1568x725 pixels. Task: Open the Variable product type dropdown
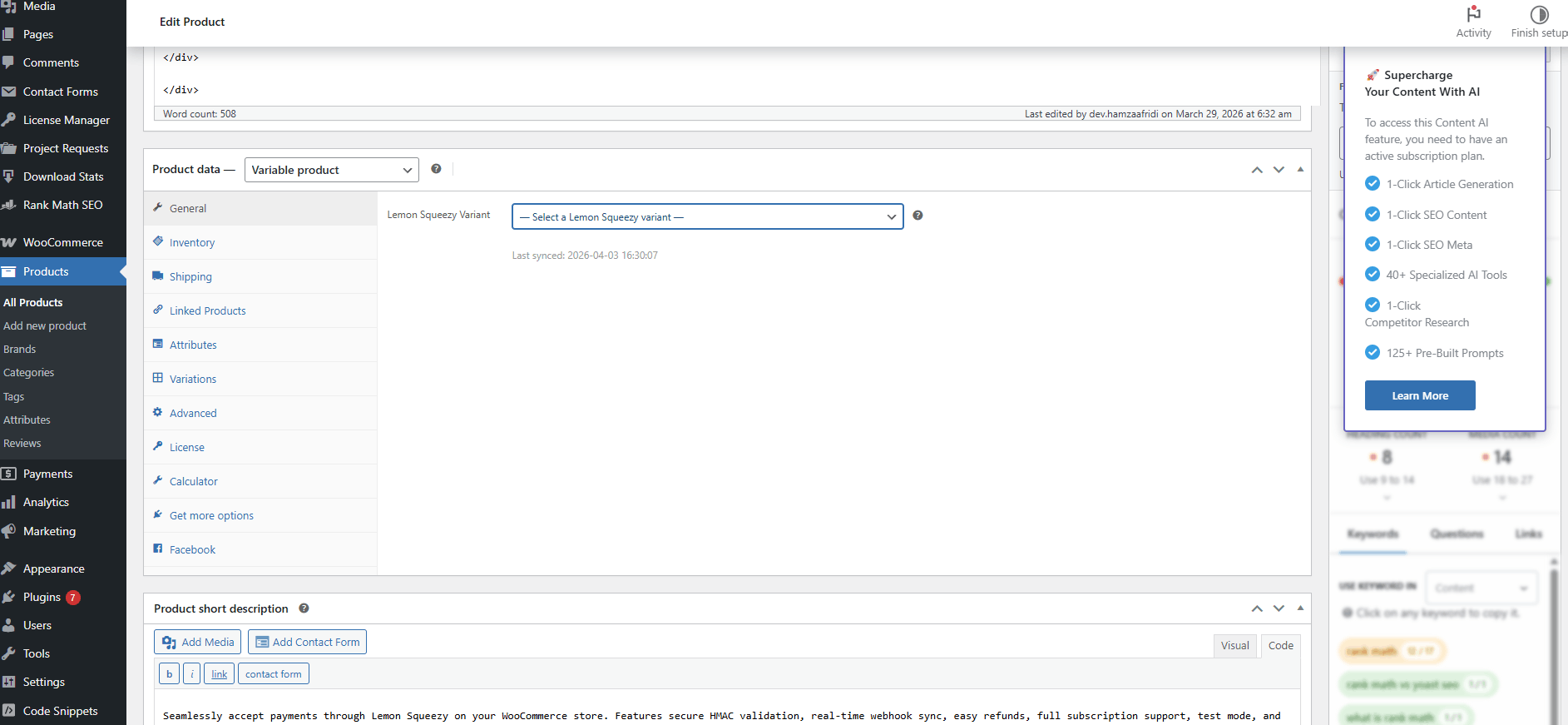[x=331, y=170]
